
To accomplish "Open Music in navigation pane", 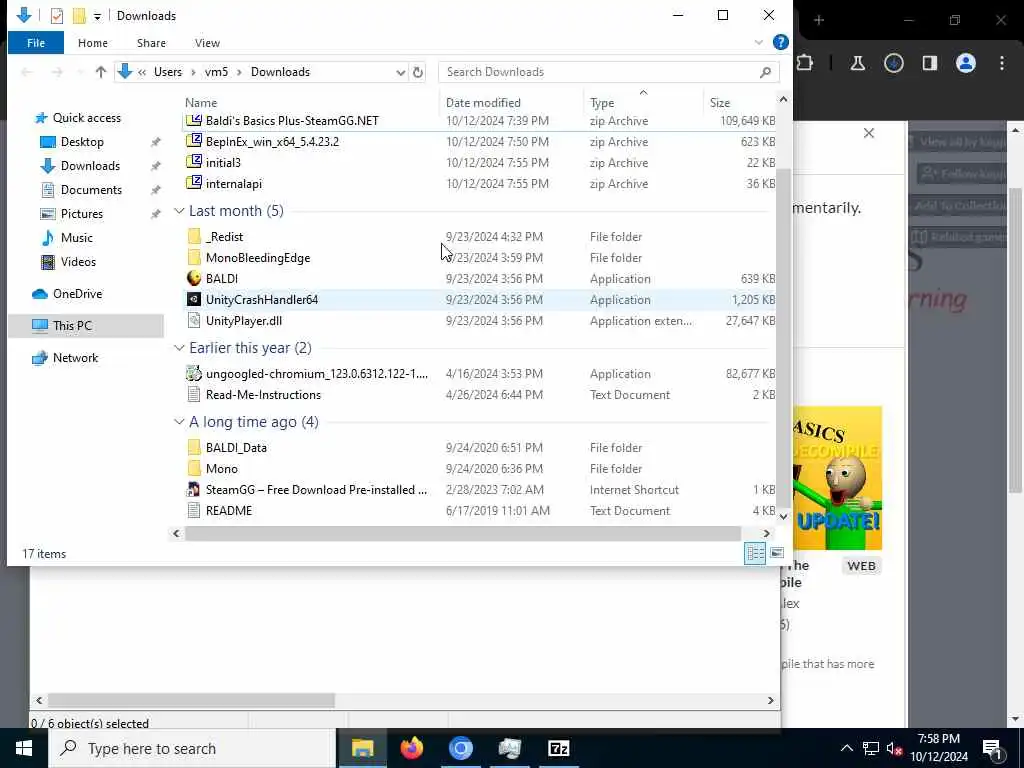I will [x=76, y=238].
